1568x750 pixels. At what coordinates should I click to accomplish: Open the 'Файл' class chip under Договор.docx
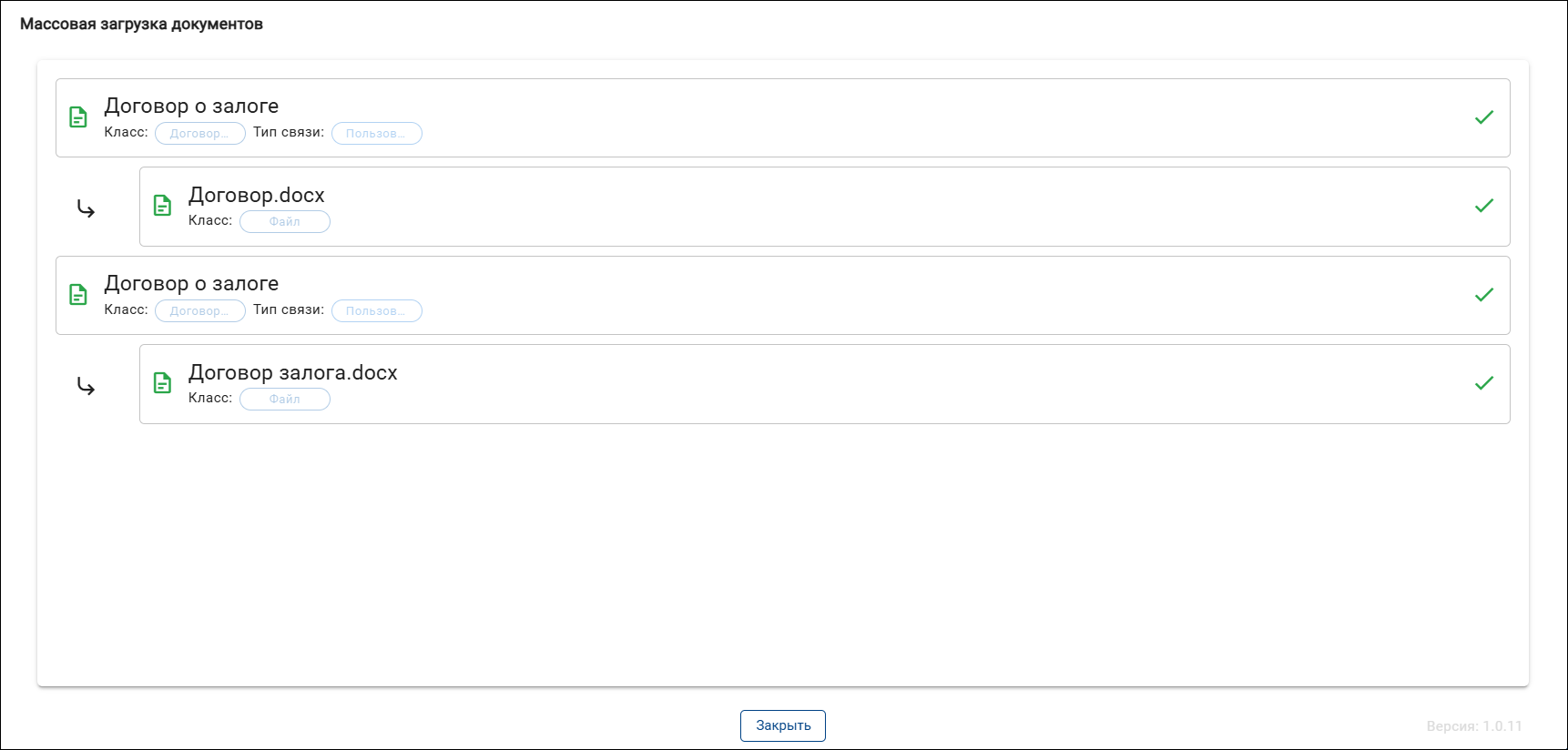285,221
